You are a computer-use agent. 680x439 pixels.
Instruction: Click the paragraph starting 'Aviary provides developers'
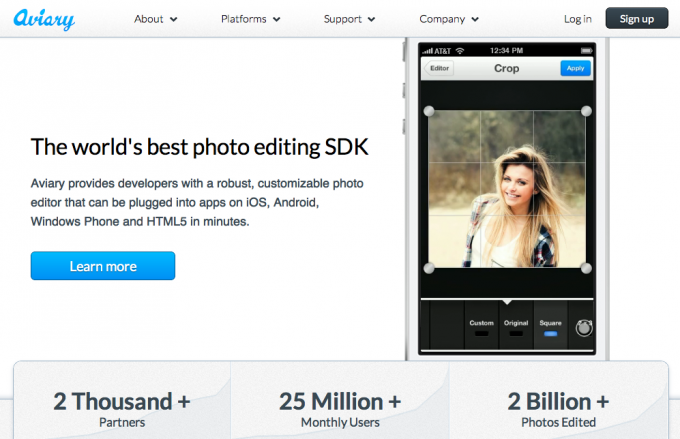point(197,203)
